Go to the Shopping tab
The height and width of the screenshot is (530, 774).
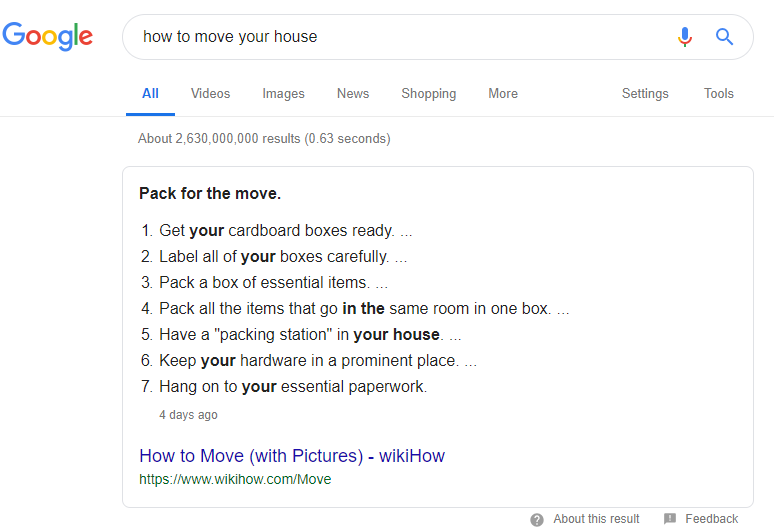click(428, 94)
